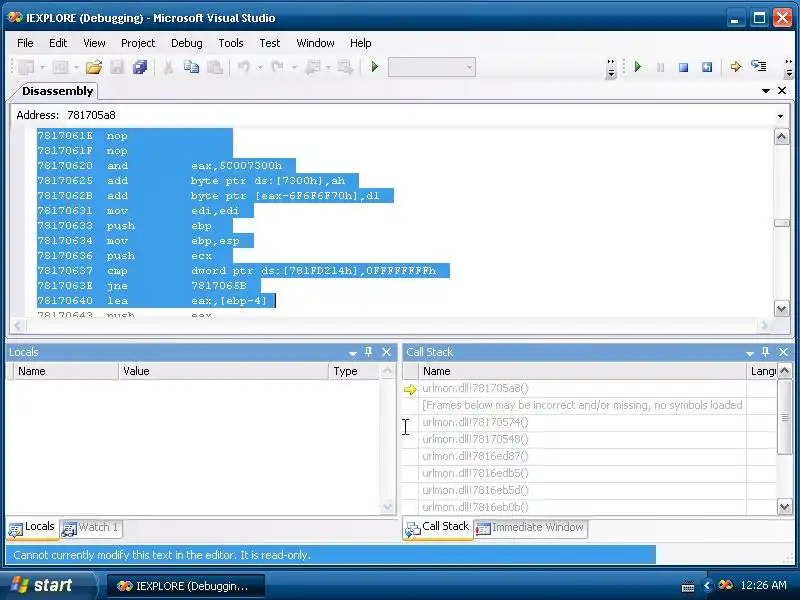Expand the Address field dropdown arrow

[780, 116]
